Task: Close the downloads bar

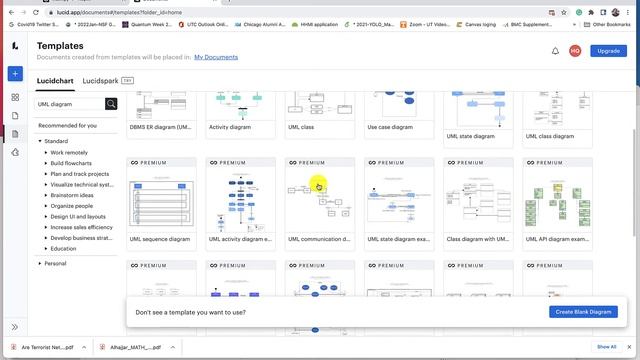Action: 629,347
